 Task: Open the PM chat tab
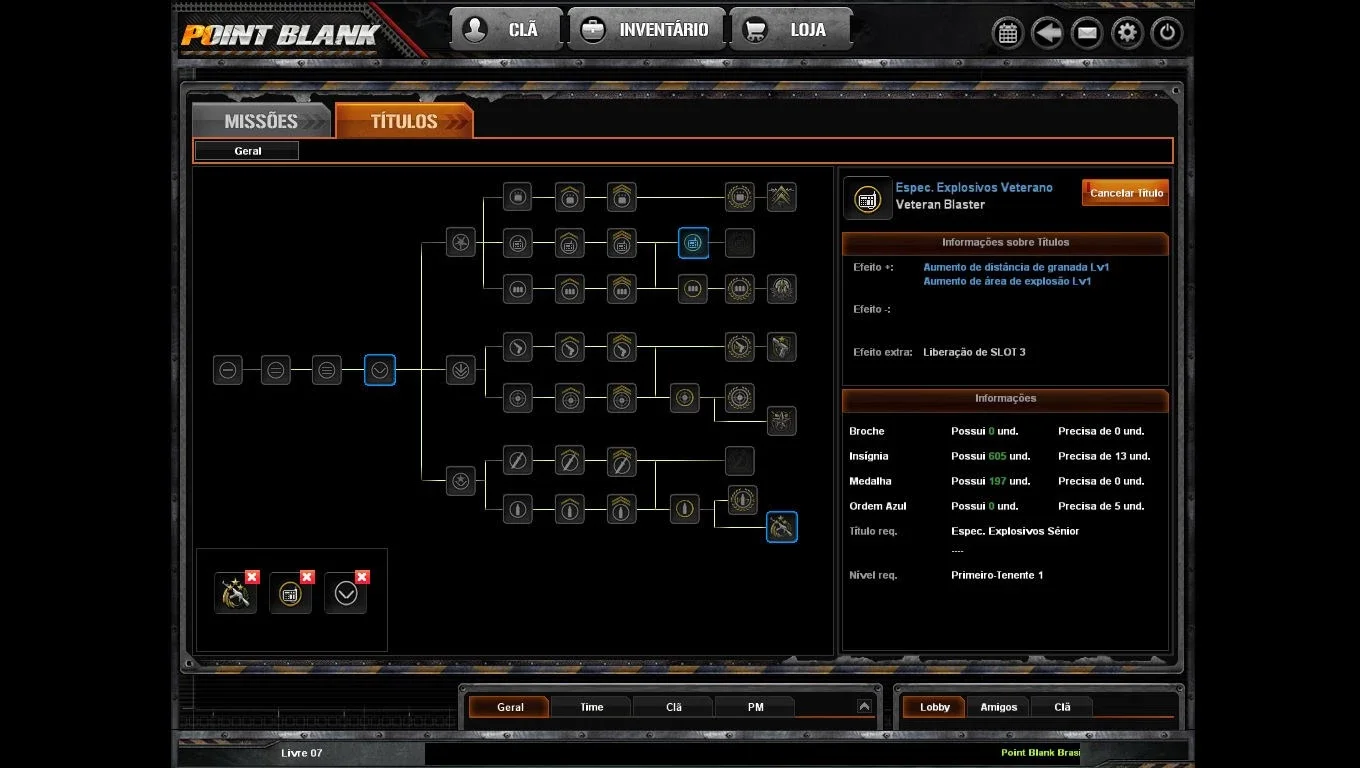coord(755,707)
